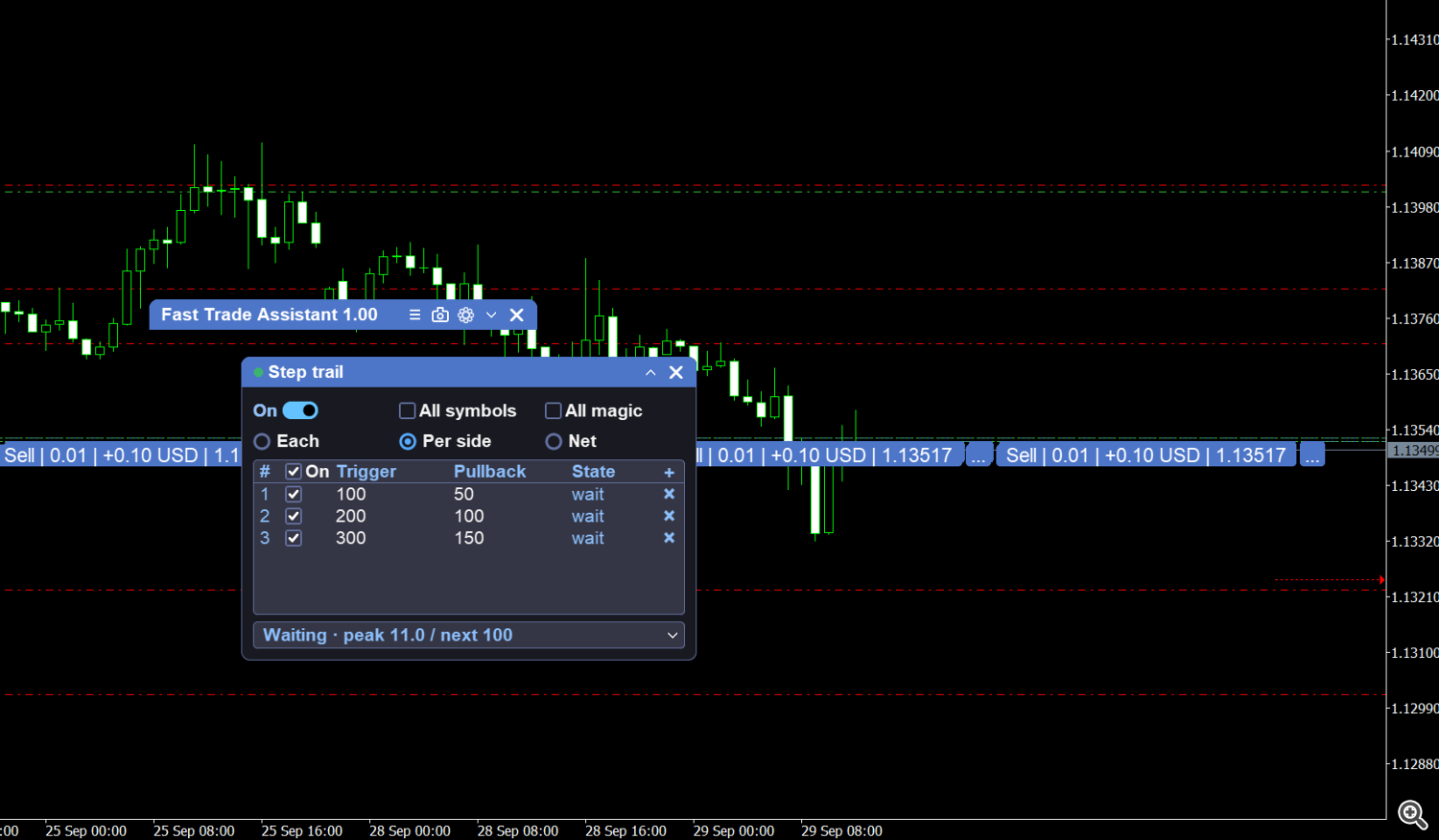Open the Fast Trade Assistant hamburger menu
The image size is (1439, 840).
coord(414,315)
